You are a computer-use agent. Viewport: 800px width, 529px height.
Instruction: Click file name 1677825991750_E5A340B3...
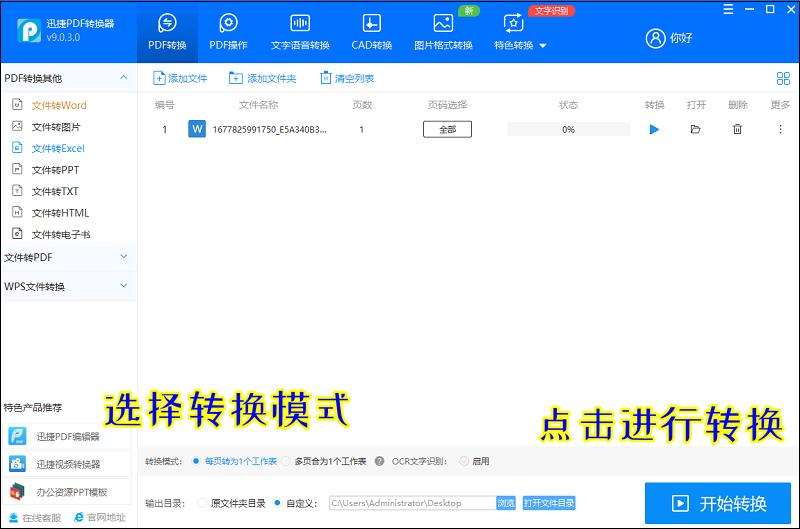[269, 130]
